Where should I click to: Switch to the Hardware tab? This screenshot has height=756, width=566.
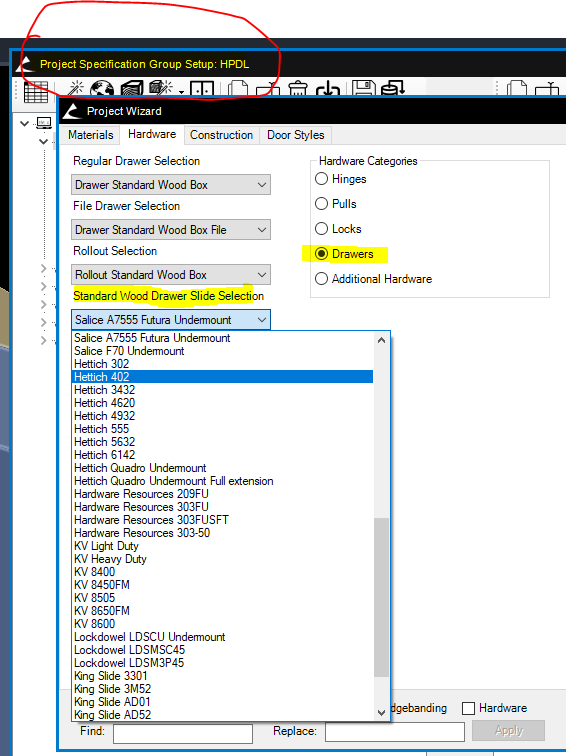click(x=152, y=134)
